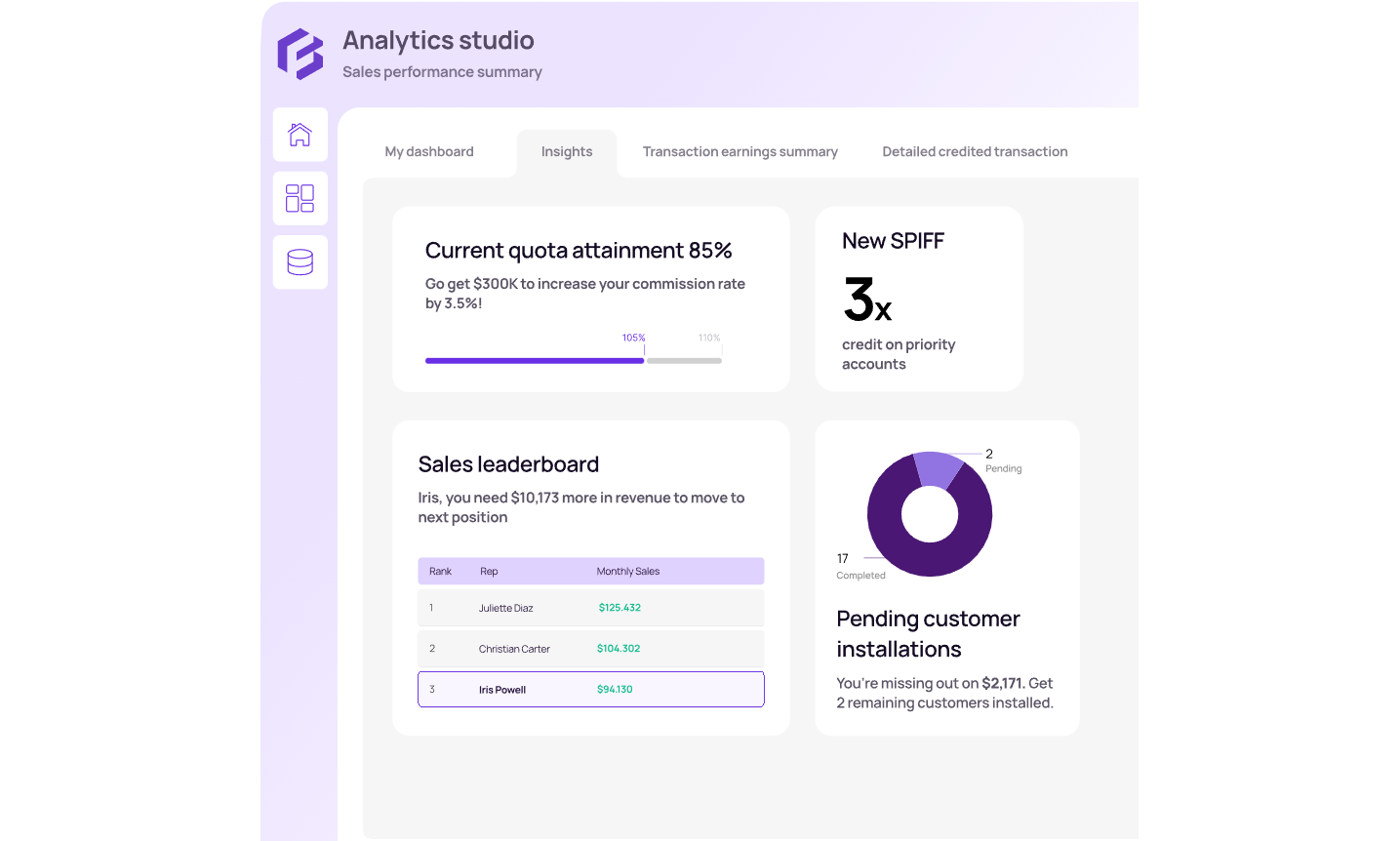Viewport: 1400px width, 841px height.
Task: Click the Pending slice of donut chart
Action: 937,467
